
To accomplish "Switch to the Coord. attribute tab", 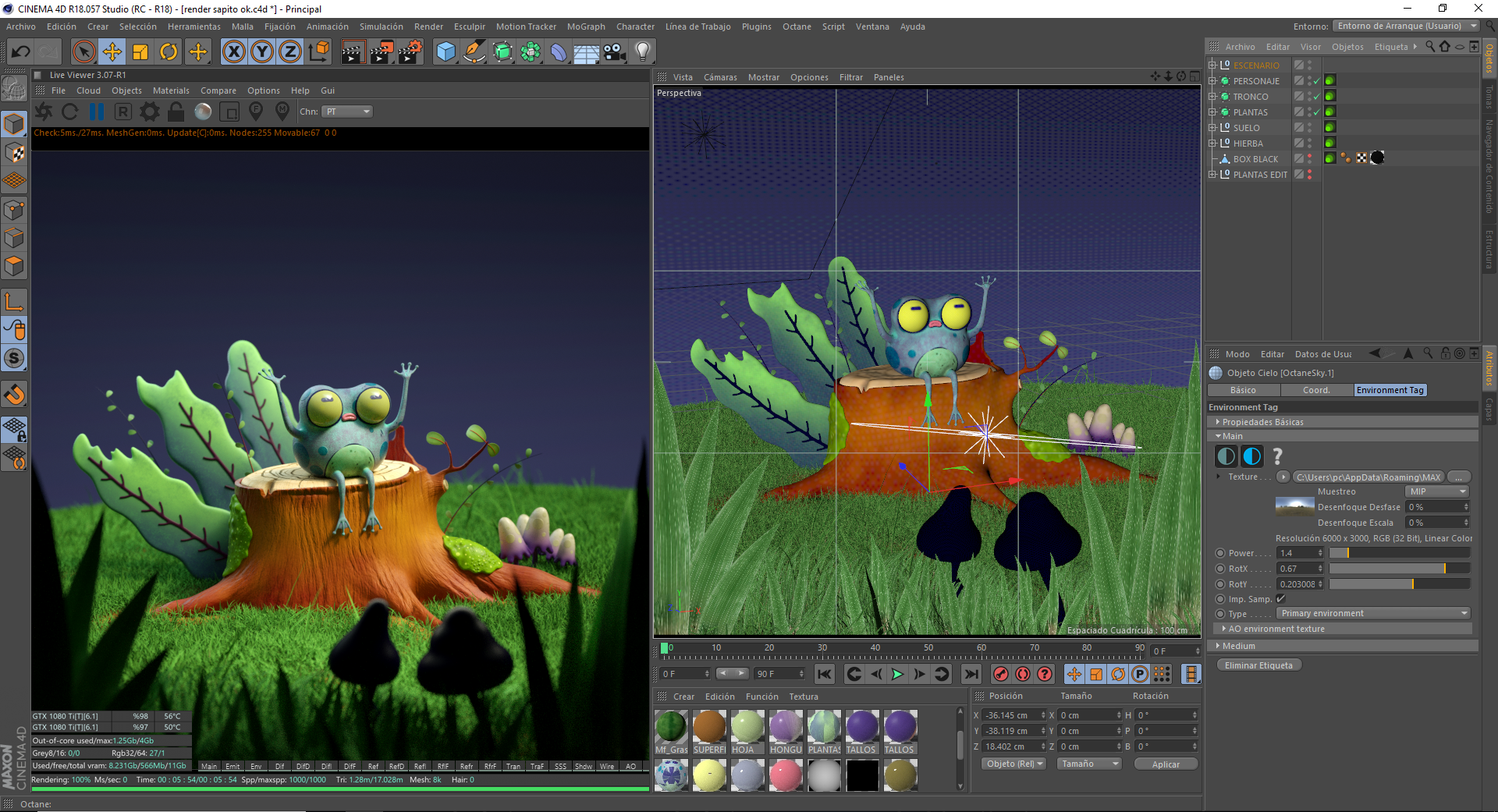I will tap(1316, 390).
